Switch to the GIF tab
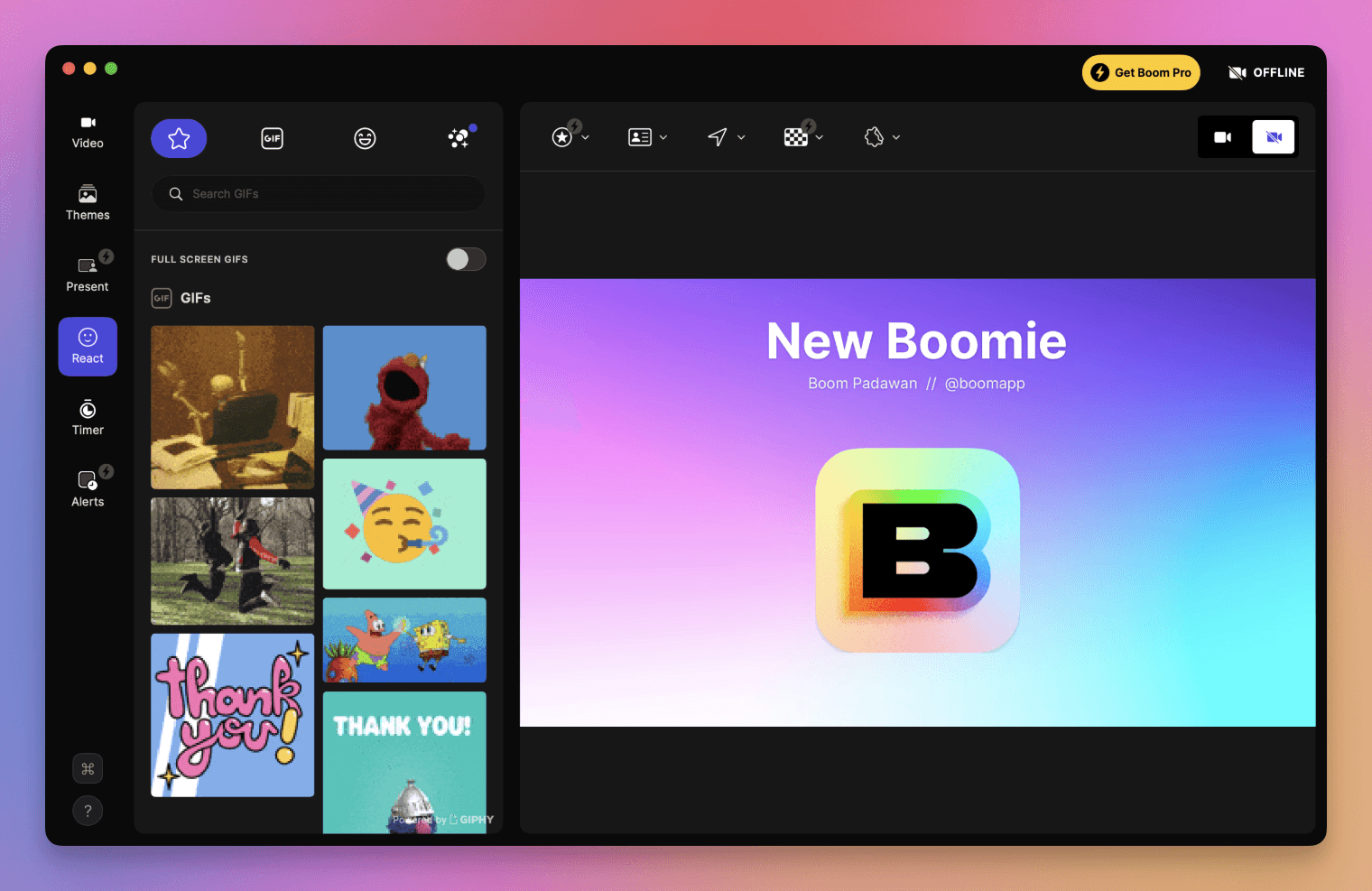 click(272, 138)
